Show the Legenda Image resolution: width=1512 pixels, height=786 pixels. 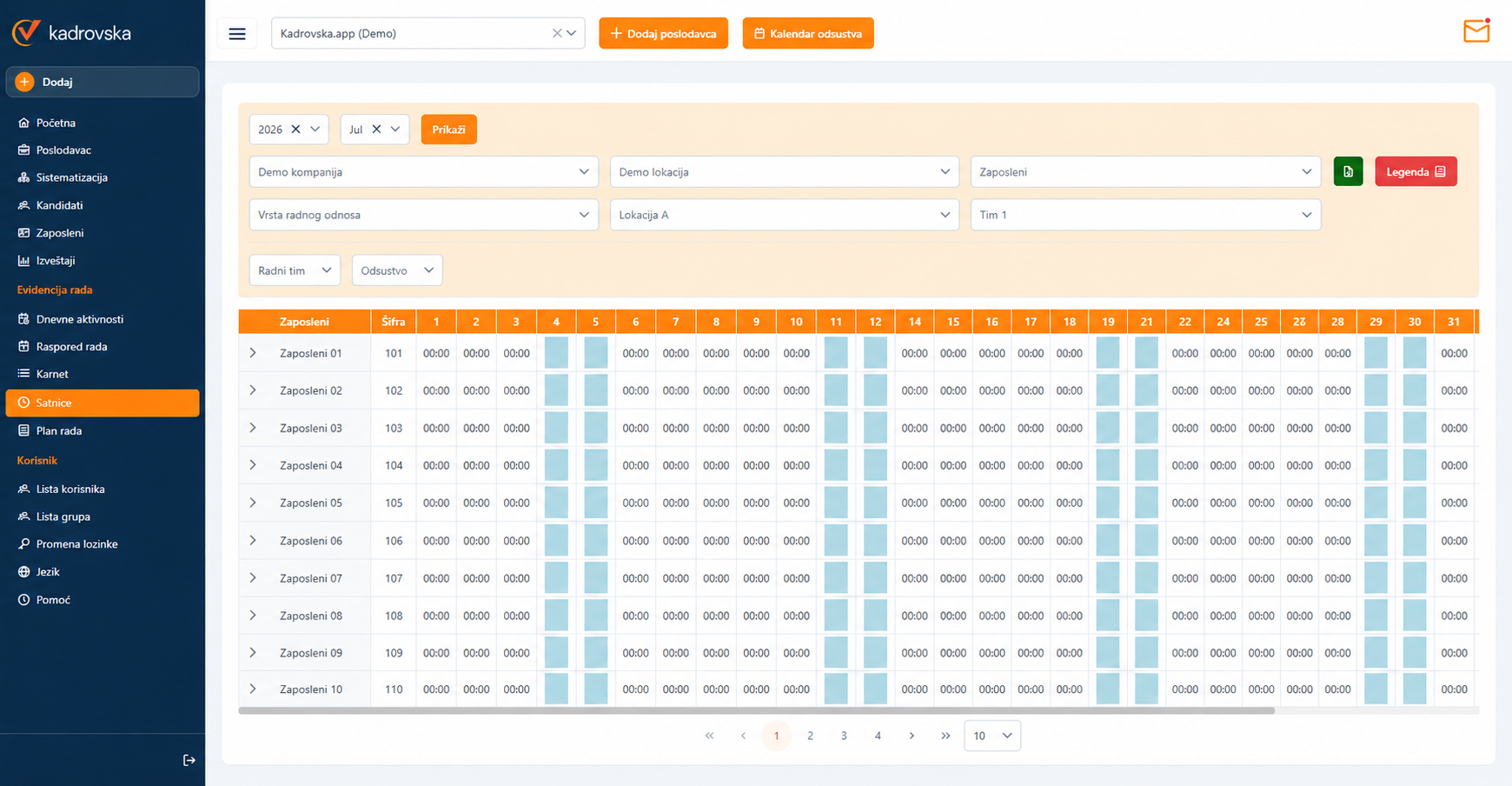1416,171
